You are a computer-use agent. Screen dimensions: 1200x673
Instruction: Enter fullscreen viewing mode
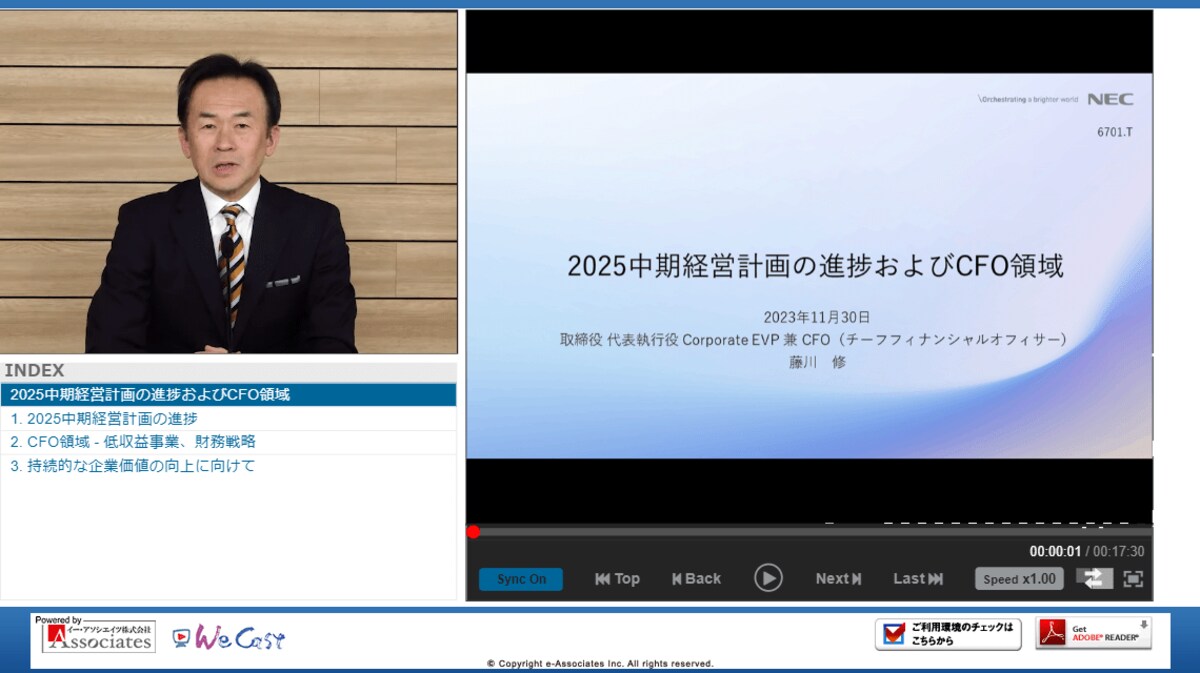[1133, 578]
